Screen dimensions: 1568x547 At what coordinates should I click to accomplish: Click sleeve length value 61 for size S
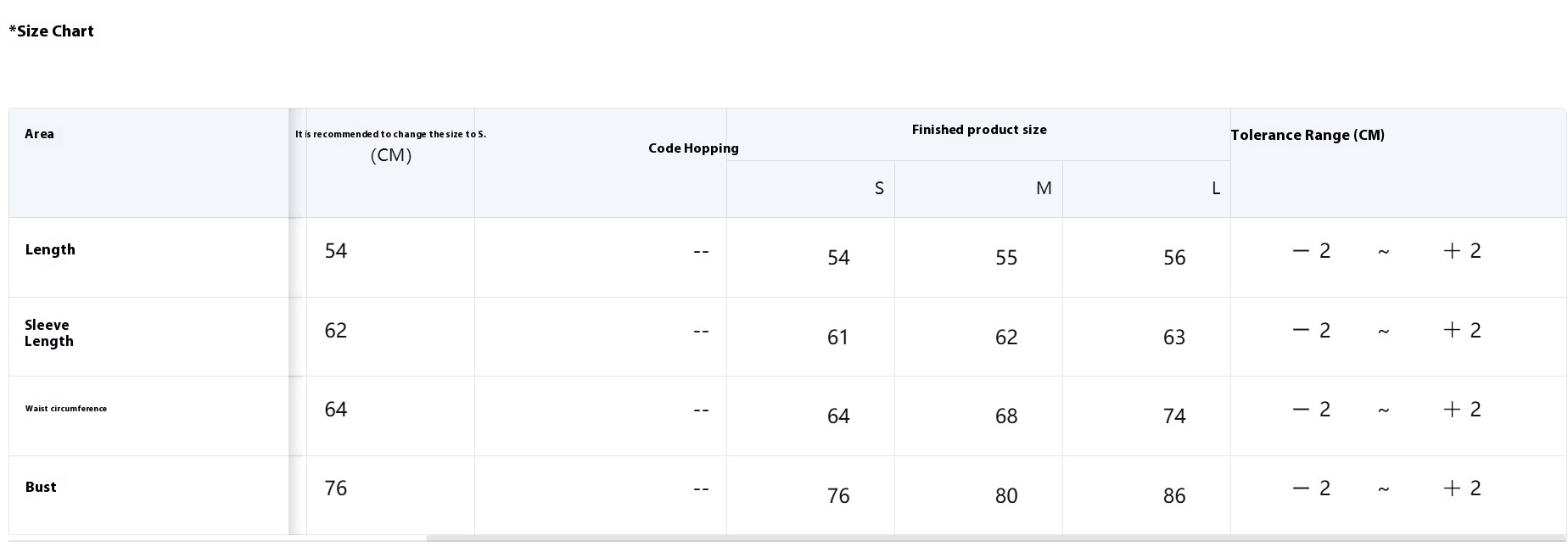pos(838,338)
